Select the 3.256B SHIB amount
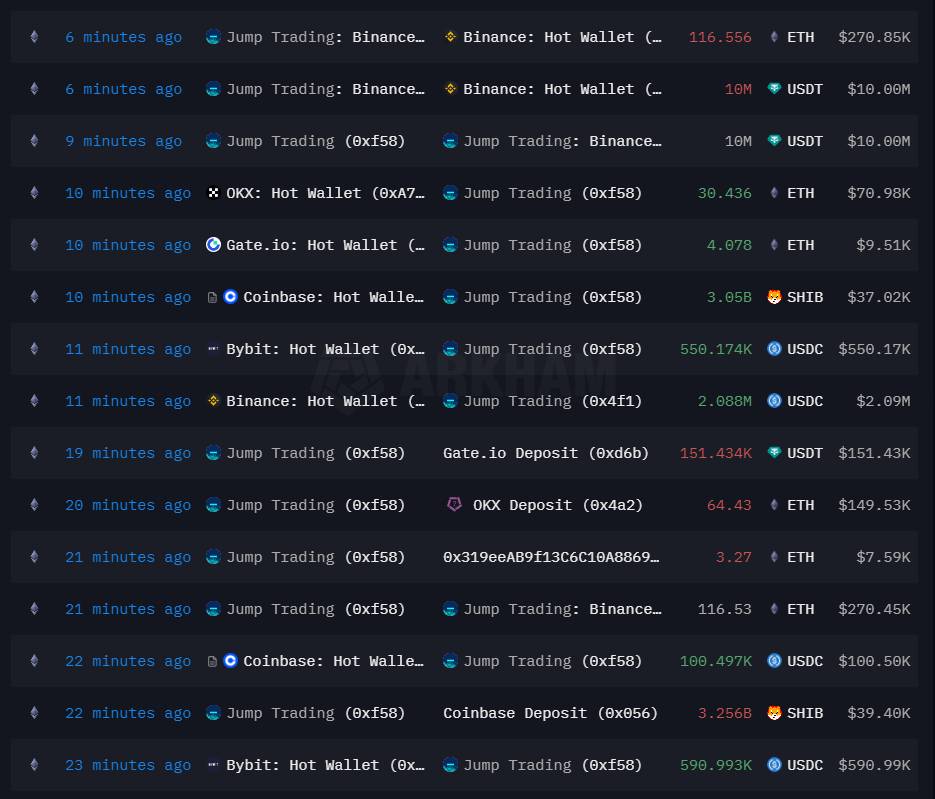The width and height of the screenshot is (935, 799). point(725,713)
